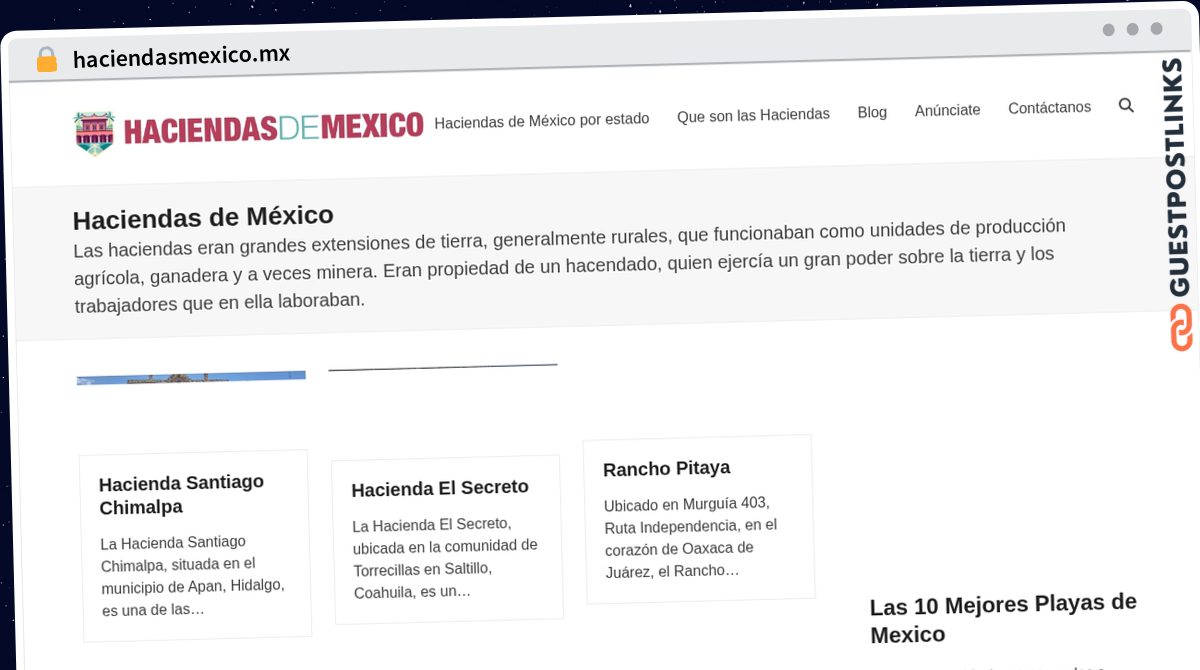
Task: Click the middle window control dot
Action: click(1133, 29)
